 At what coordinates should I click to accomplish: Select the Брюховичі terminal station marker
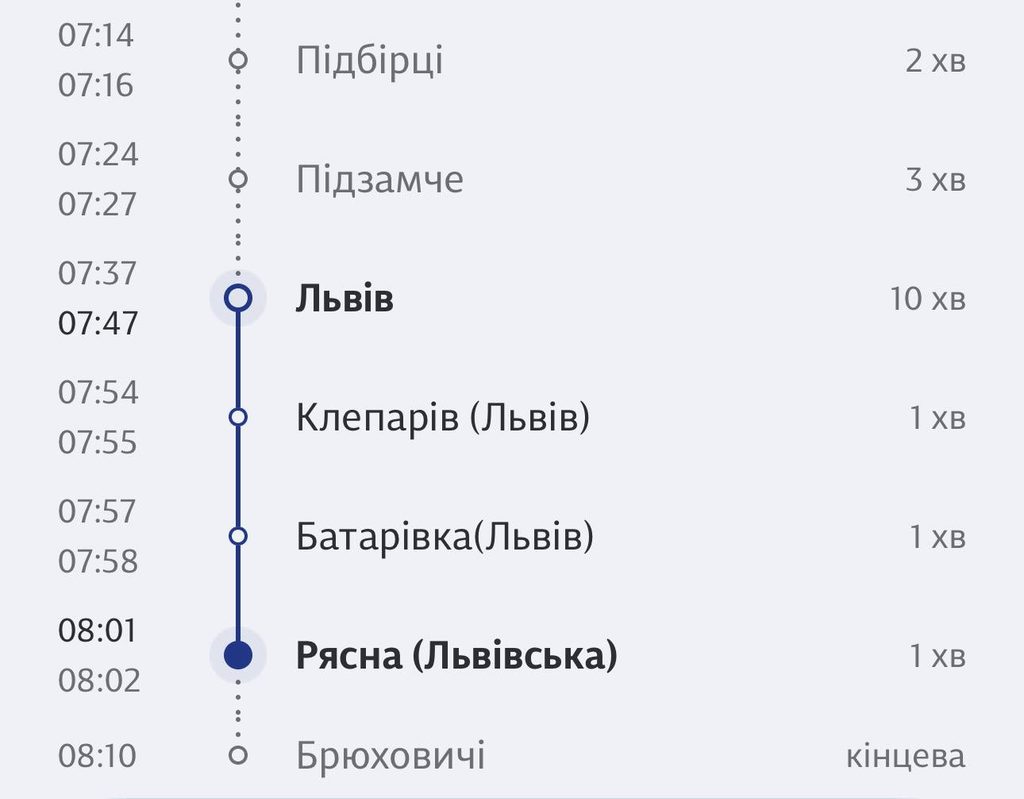(x=238, y=755)
